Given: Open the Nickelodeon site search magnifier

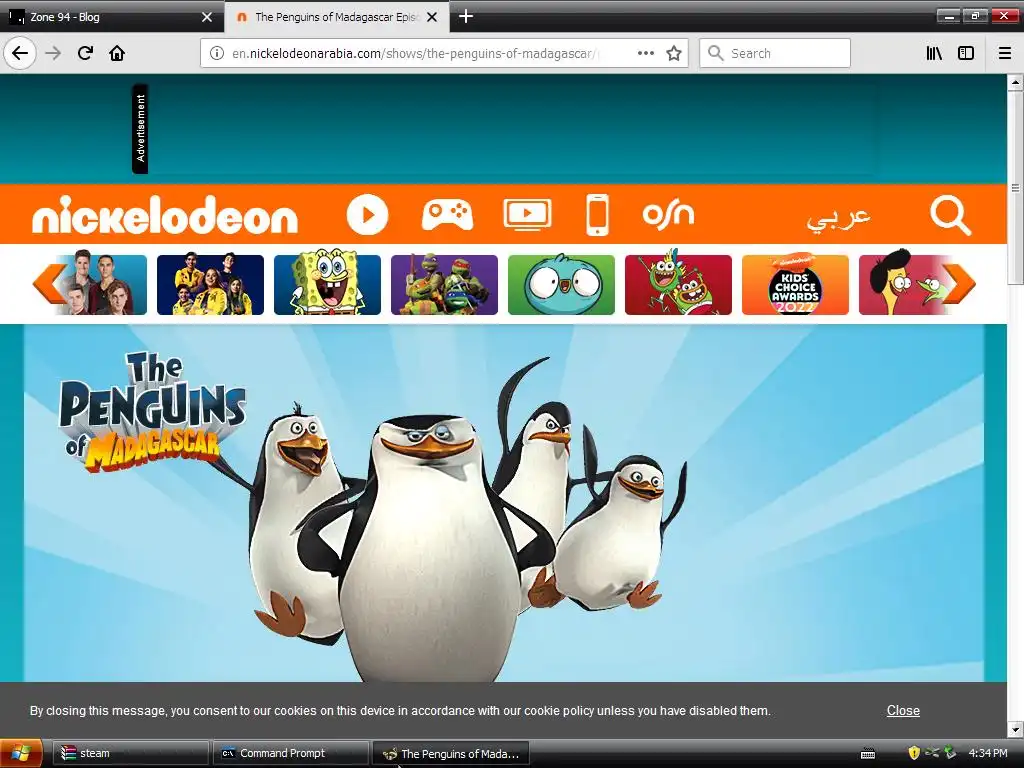Looking at the screenshot, I should click(x=950, y=215).
